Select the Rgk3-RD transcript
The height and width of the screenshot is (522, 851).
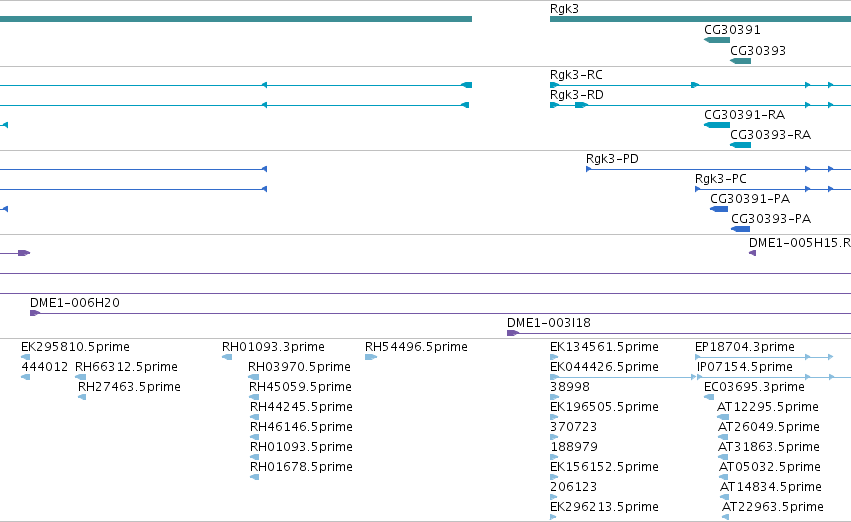pyautogui.click(x=700, y=105)
